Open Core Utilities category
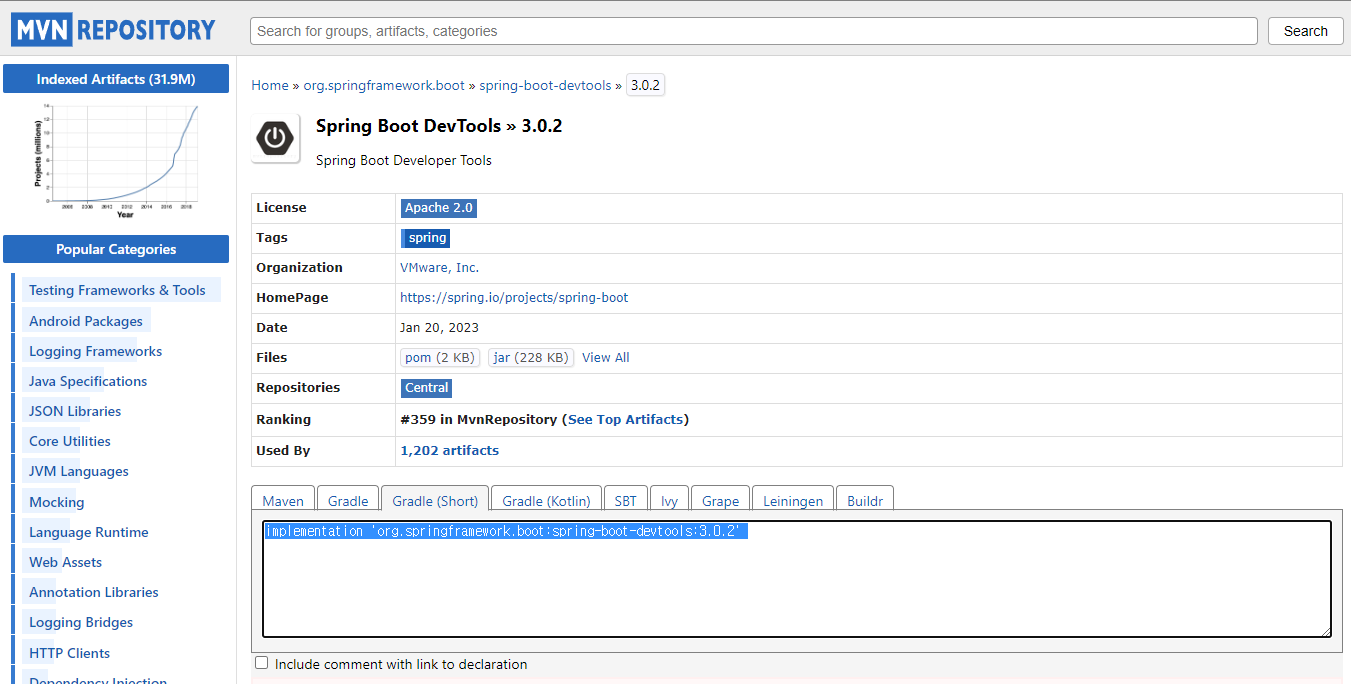The image size is (1351, 684). click(x=70, y=441)
